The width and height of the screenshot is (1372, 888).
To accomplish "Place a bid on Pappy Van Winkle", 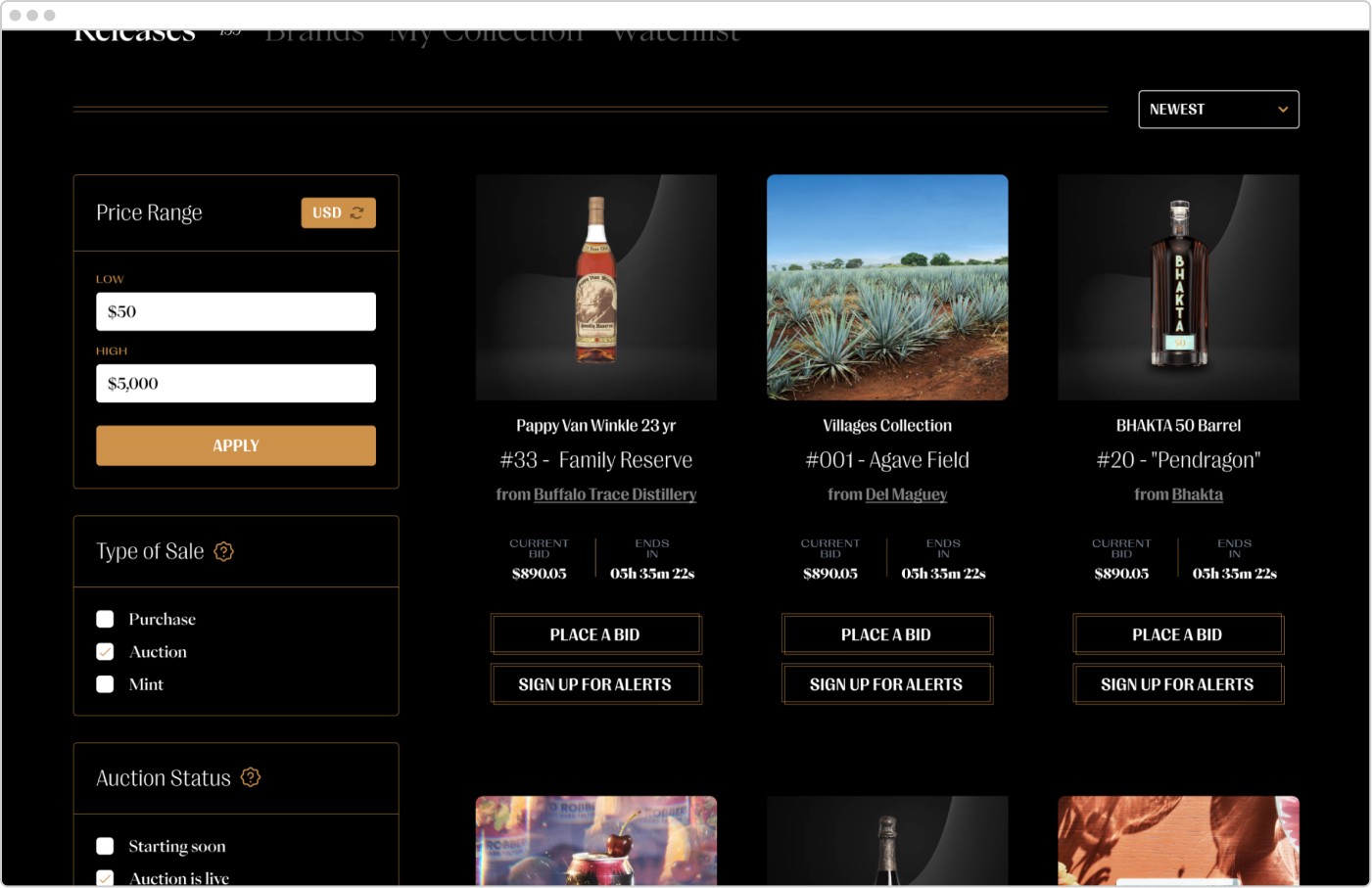I will [x=595, y=634].
